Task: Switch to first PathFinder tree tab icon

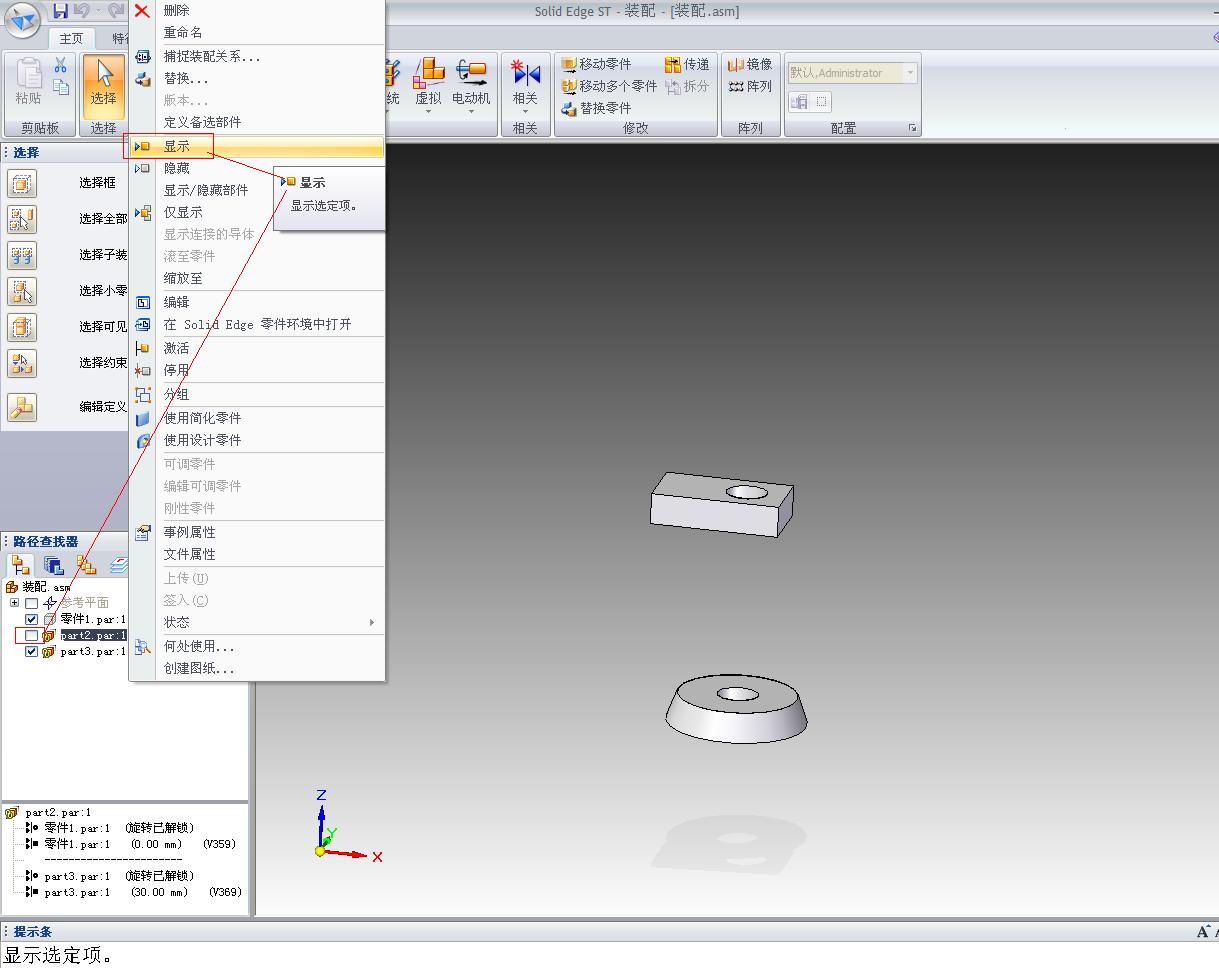Action: click(x=21, y=566)
